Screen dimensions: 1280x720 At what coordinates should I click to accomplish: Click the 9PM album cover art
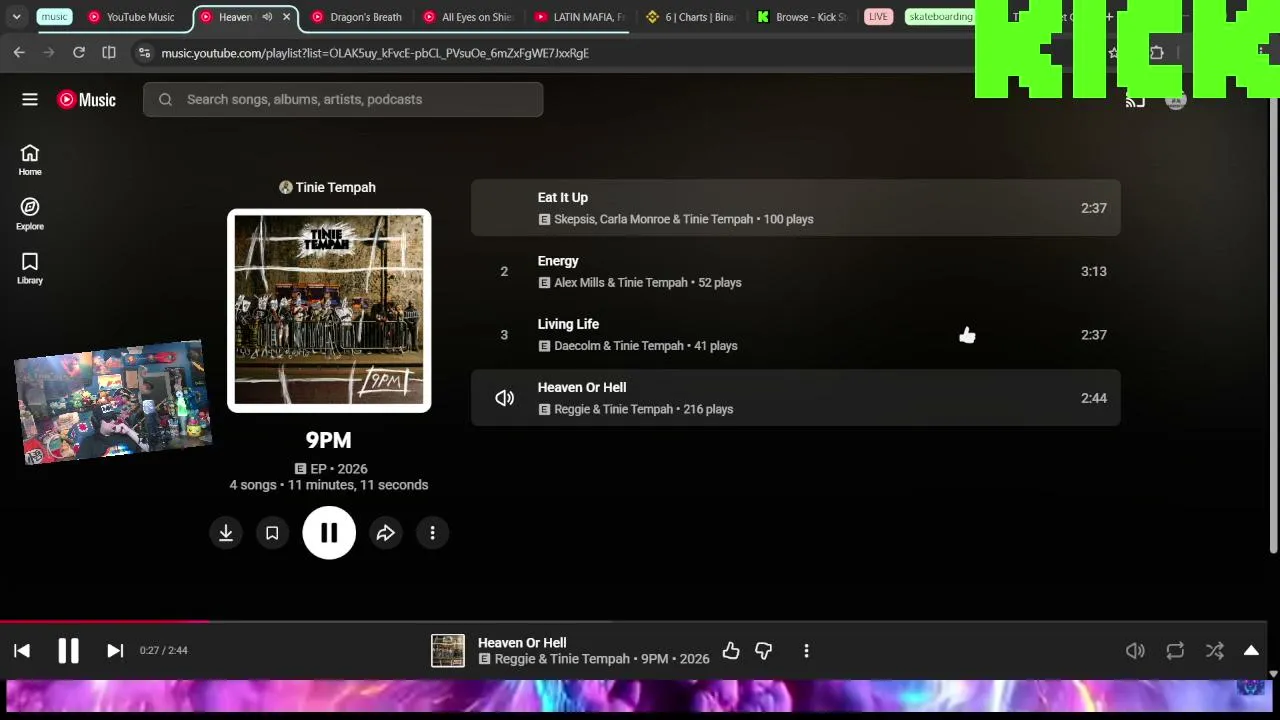click(x=329, y=310)
